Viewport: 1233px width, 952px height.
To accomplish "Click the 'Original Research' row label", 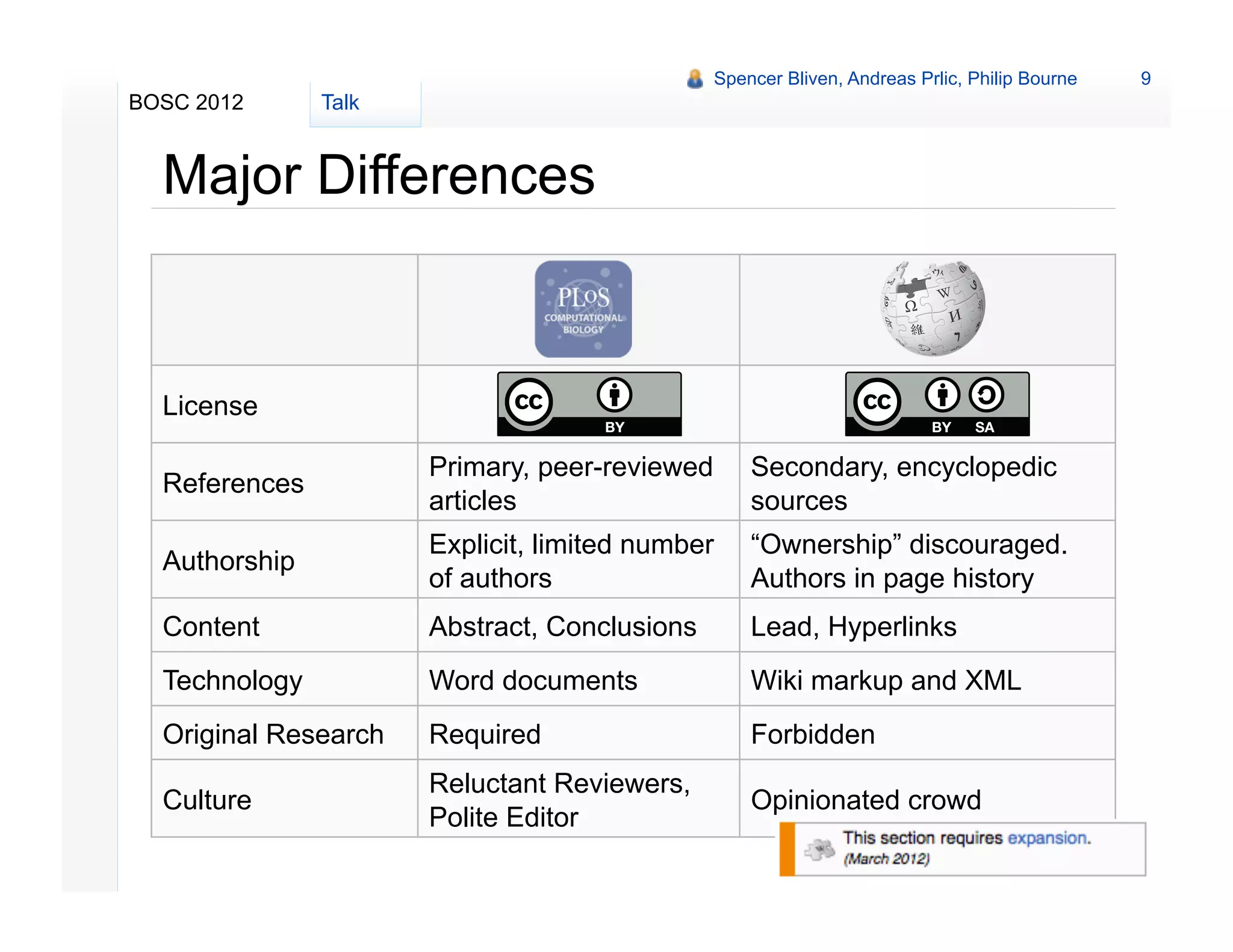I will click(273, 734).
